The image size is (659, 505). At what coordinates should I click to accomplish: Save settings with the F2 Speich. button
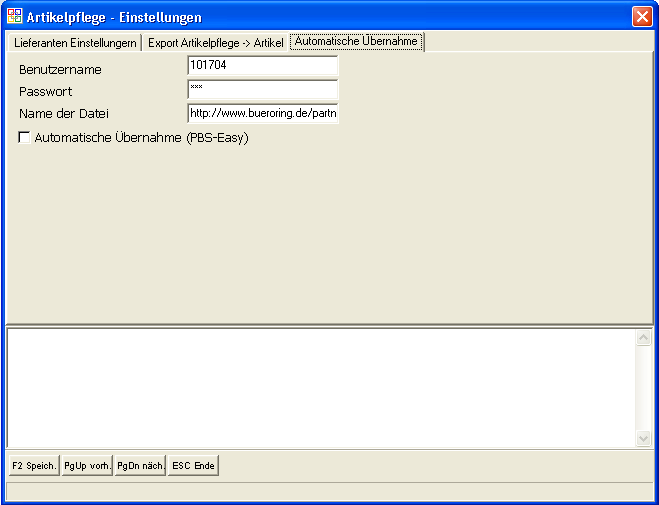click(x=34, y=466)
